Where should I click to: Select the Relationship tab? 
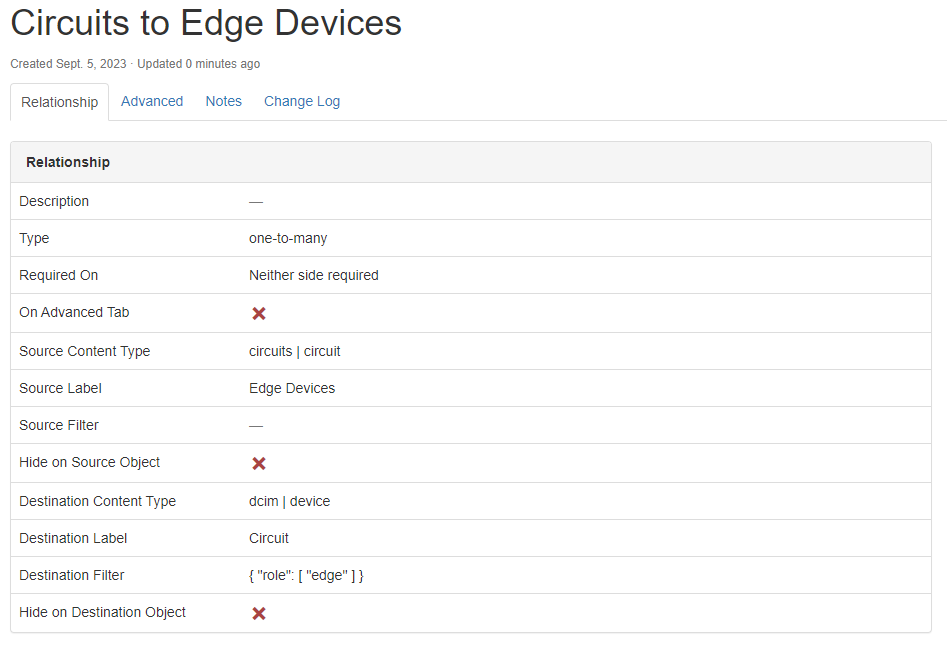pos(60,102)
